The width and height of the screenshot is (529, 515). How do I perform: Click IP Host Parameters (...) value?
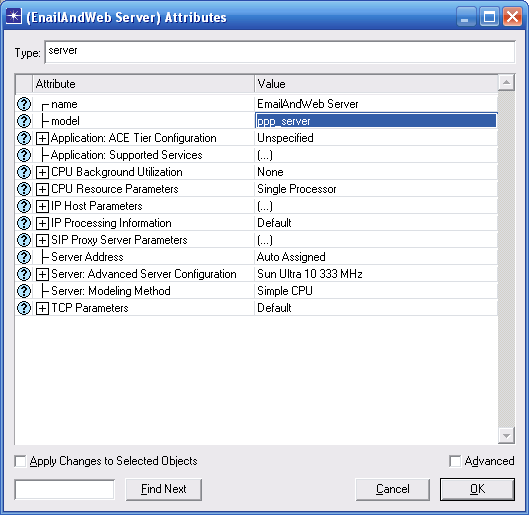[x=376, y=206]
